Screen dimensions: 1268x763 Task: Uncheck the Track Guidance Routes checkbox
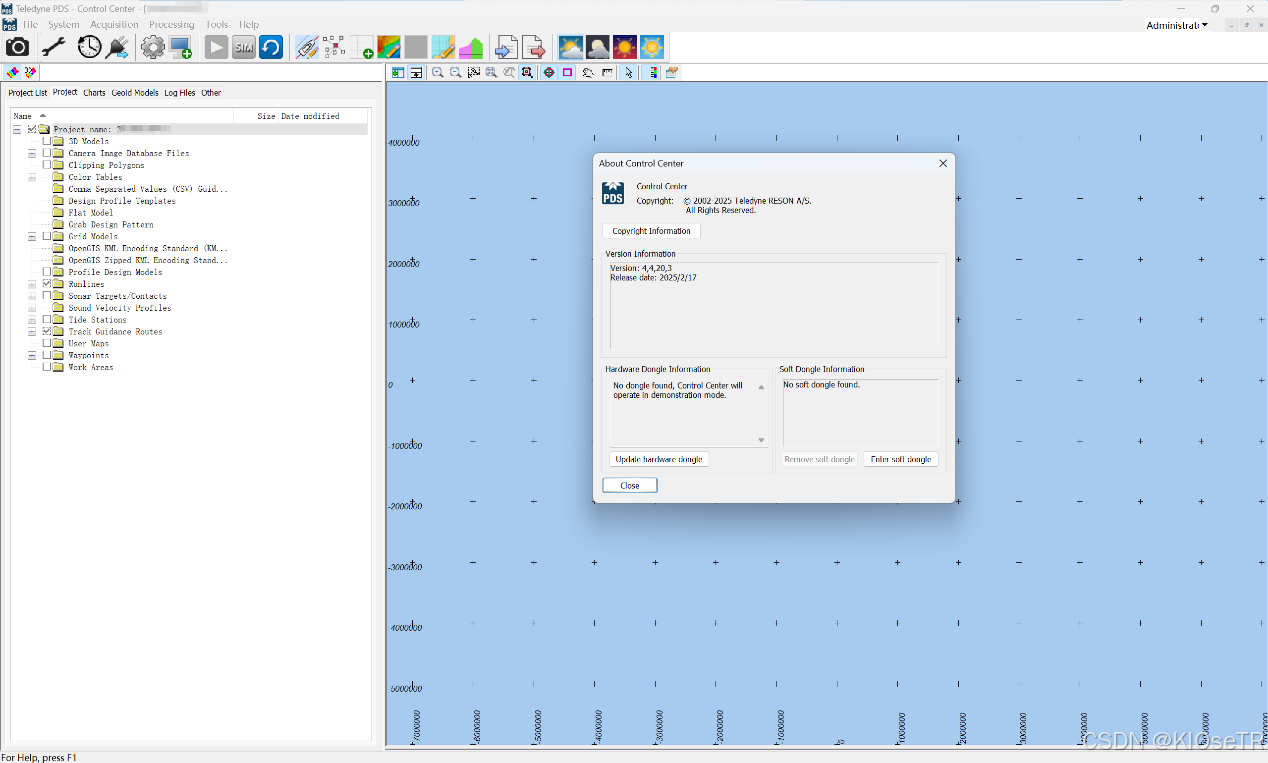tap(47, 331)
